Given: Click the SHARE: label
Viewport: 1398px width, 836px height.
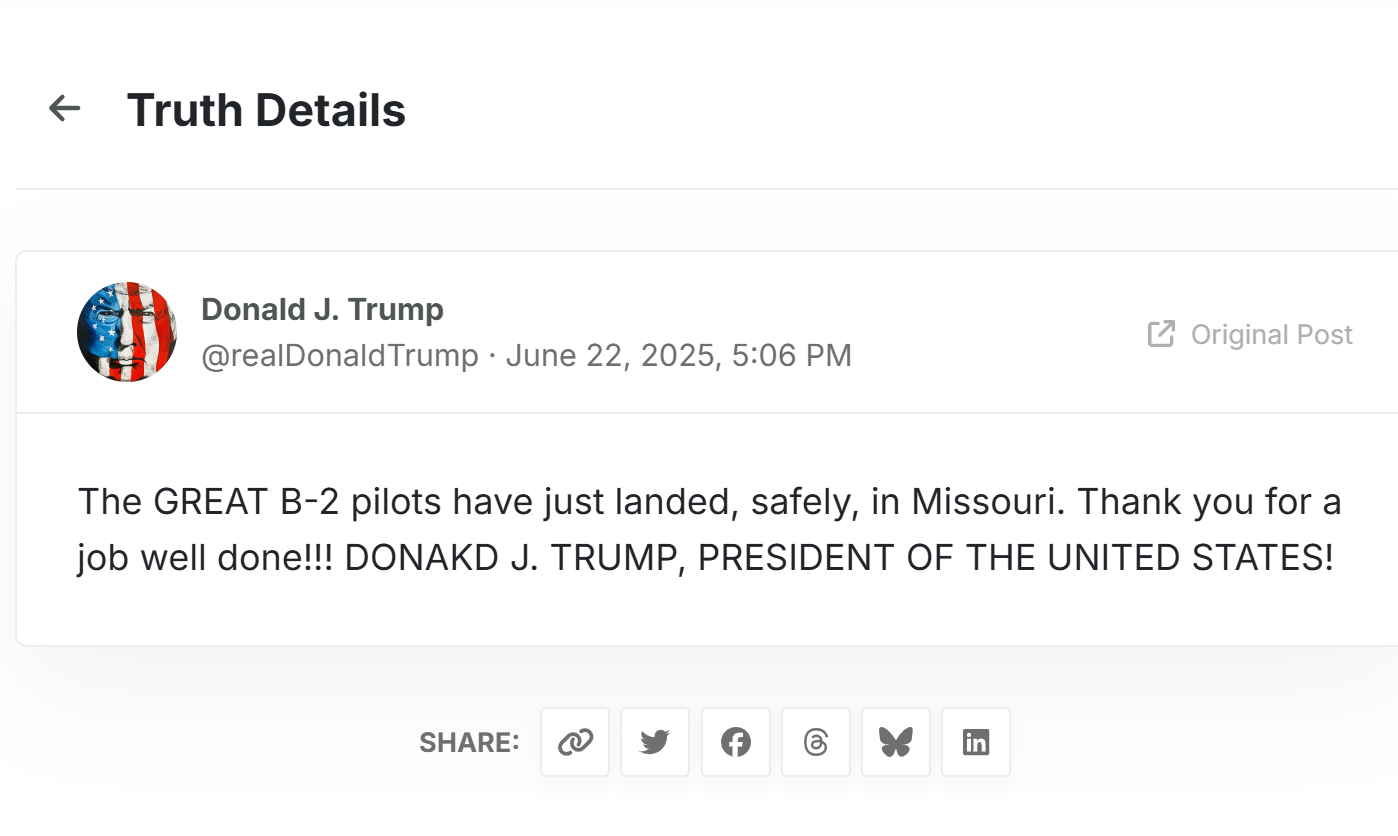Looking at the screenshot, I should coord(469,742).
